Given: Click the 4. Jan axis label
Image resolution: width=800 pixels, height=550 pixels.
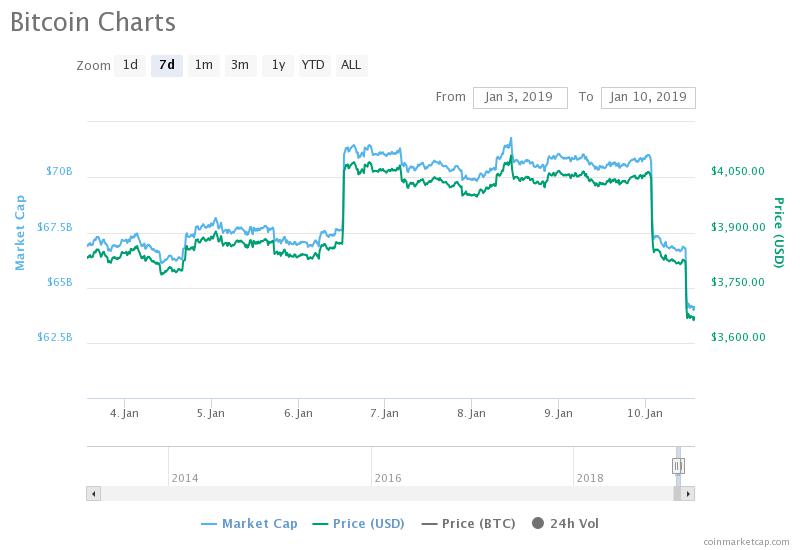Looking at the screenshot, I should click(124, 413).
